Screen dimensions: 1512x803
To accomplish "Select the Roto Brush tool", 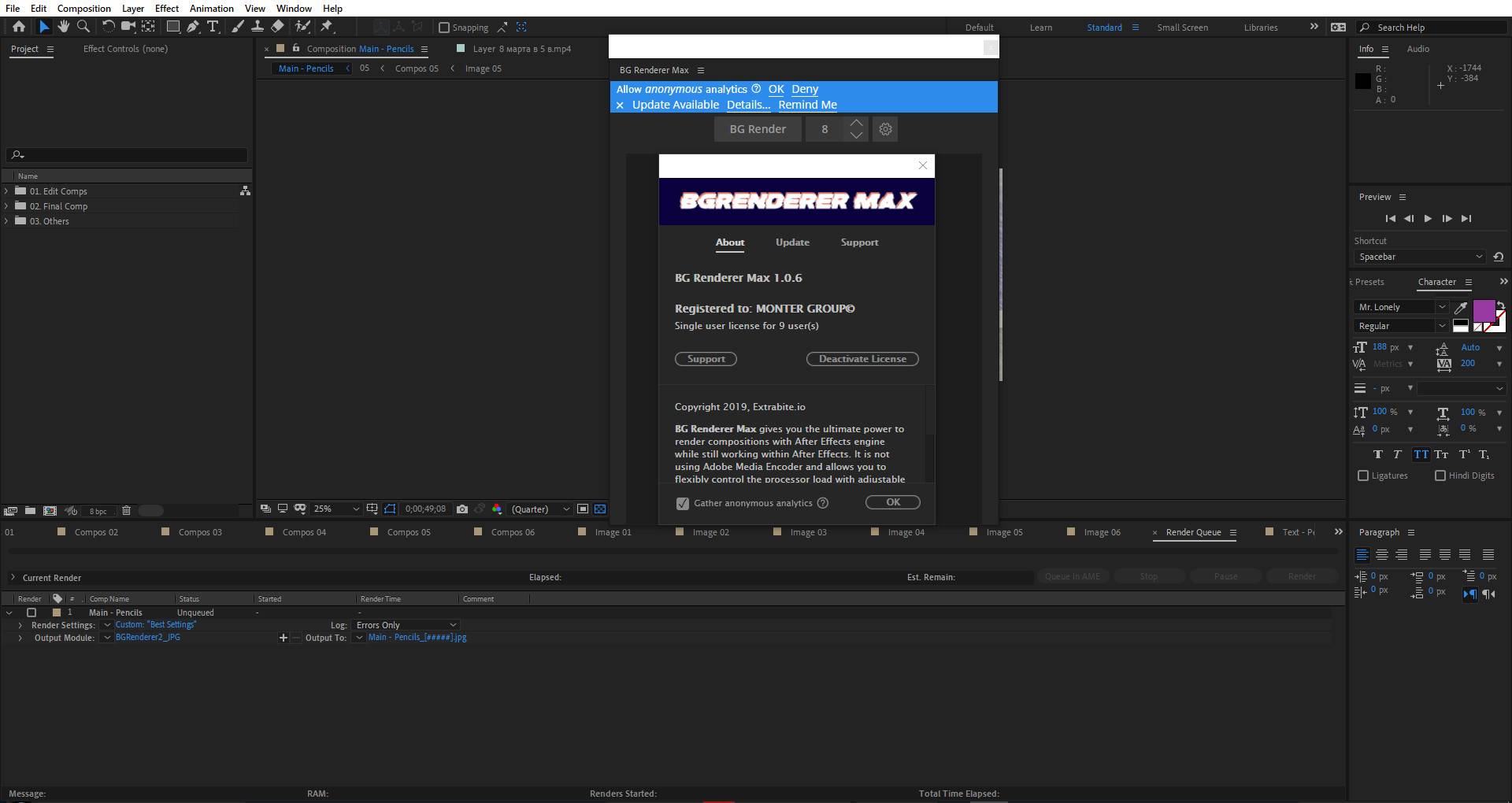I will (302, 27).
